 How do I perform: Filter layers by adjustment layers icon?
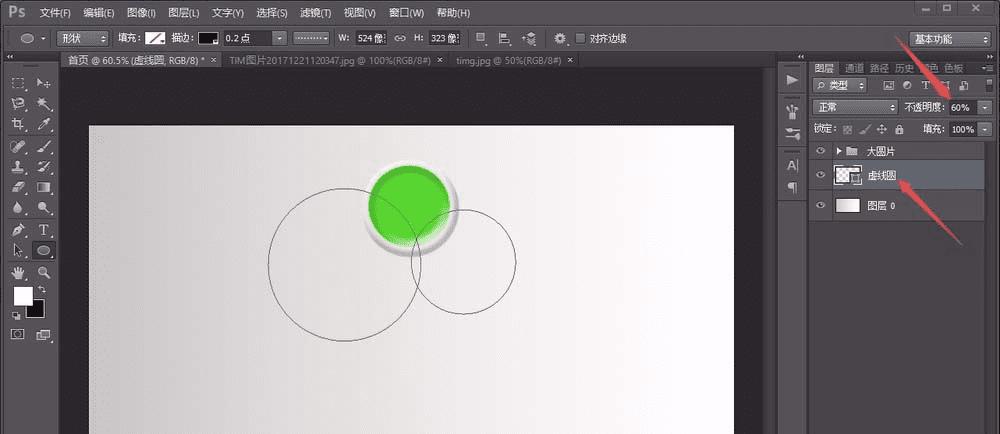(x=907, y=85)
